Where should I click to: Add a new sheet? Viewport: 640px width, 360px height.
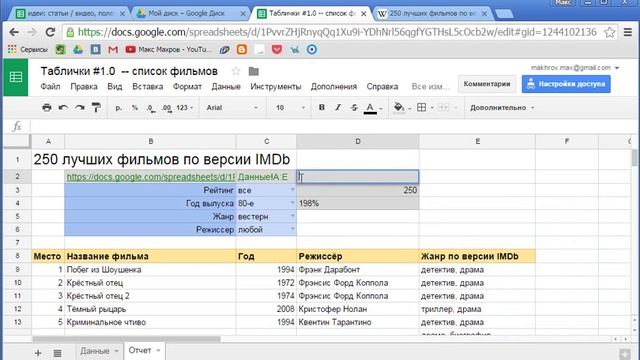(38, 353)
